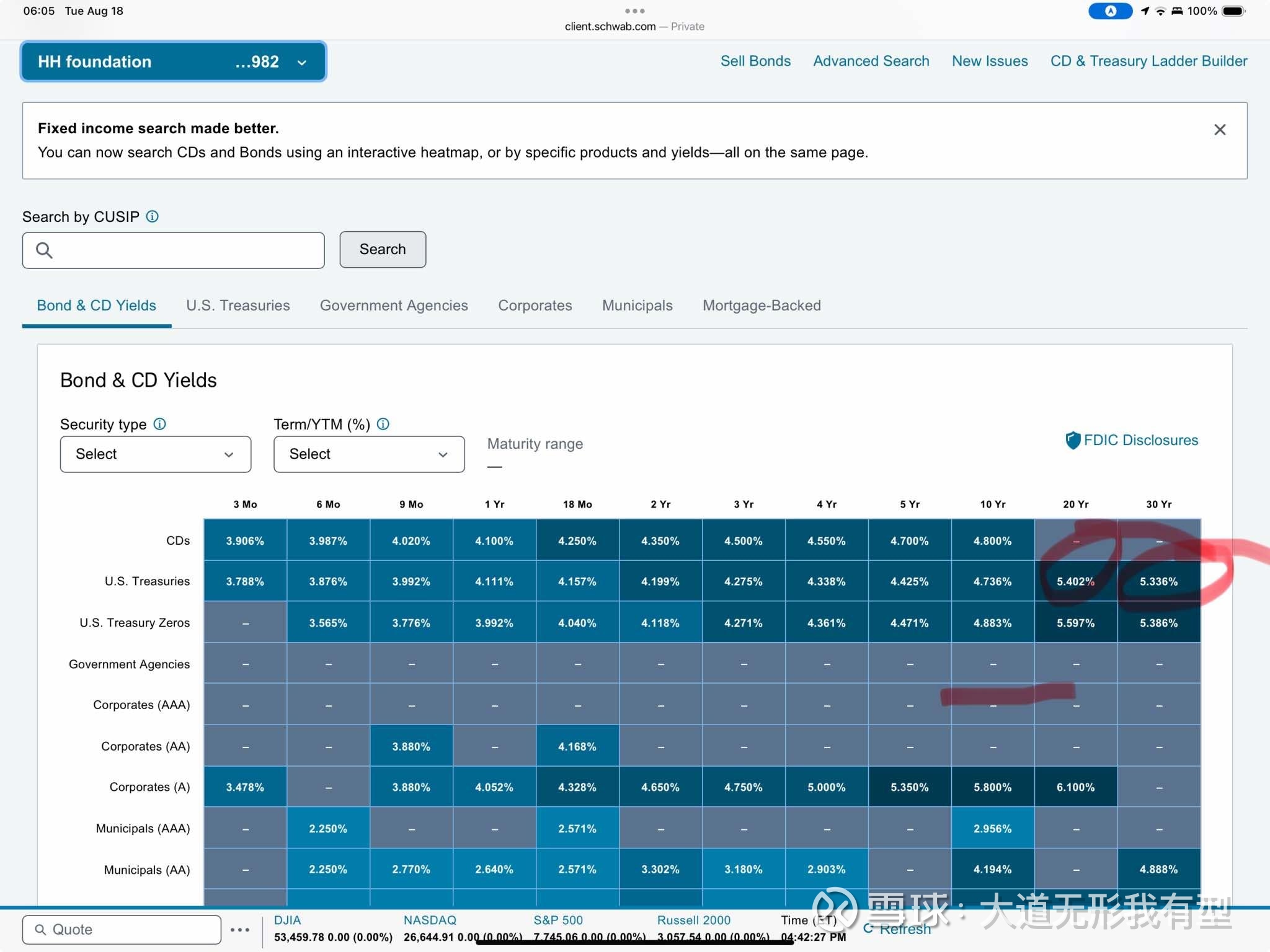Click the Quote search field
This screenshot has height=952, width=1270.
coord(122,930)
